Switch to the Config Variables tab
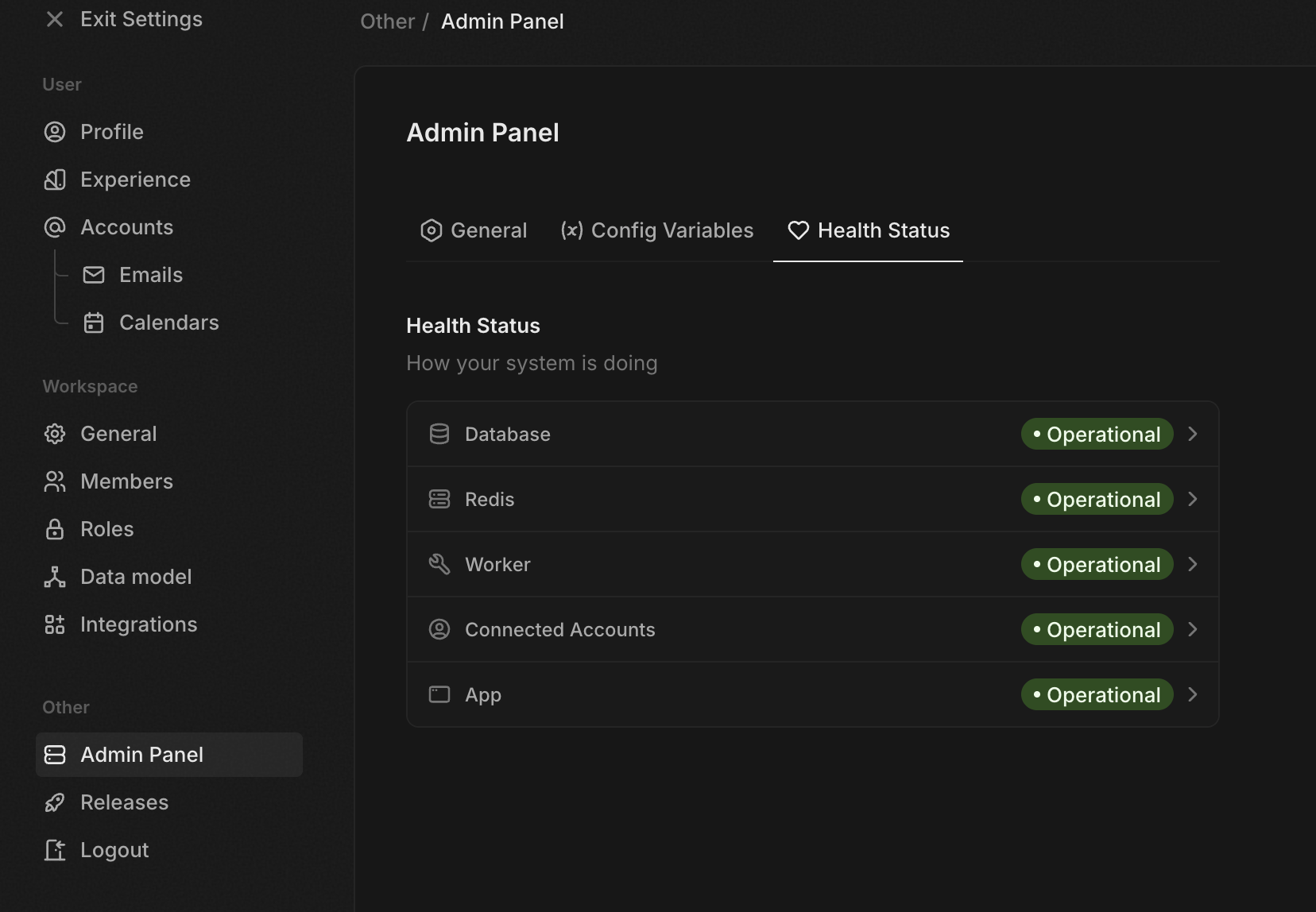 pyautogui.click(x=657, y=230)
